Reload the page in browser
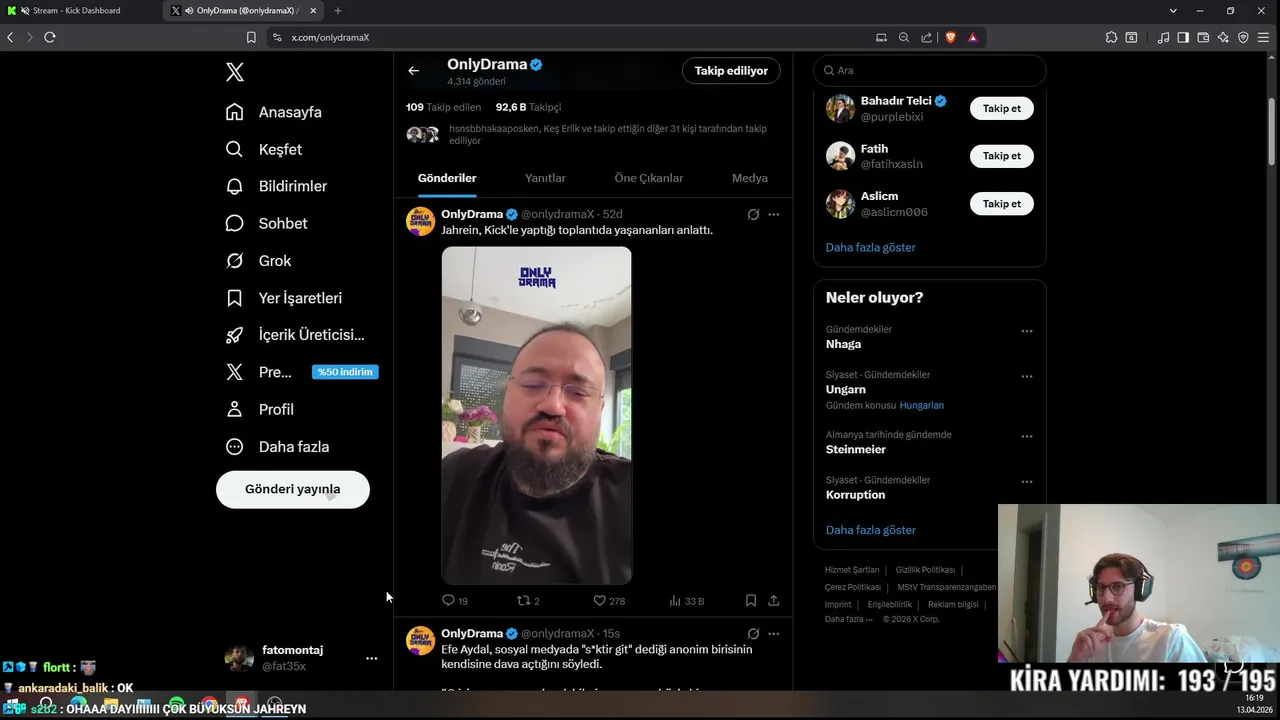Image resolution: width=1280 pixels, height=720 pixels. (x=50, y=37)
